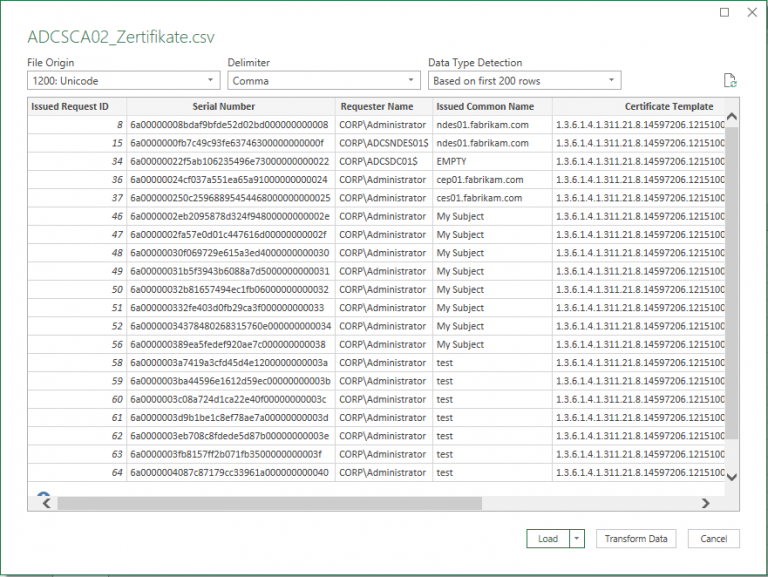
Task: Click serial number ending in 00000000000f
Action: (x=231, y=143)
